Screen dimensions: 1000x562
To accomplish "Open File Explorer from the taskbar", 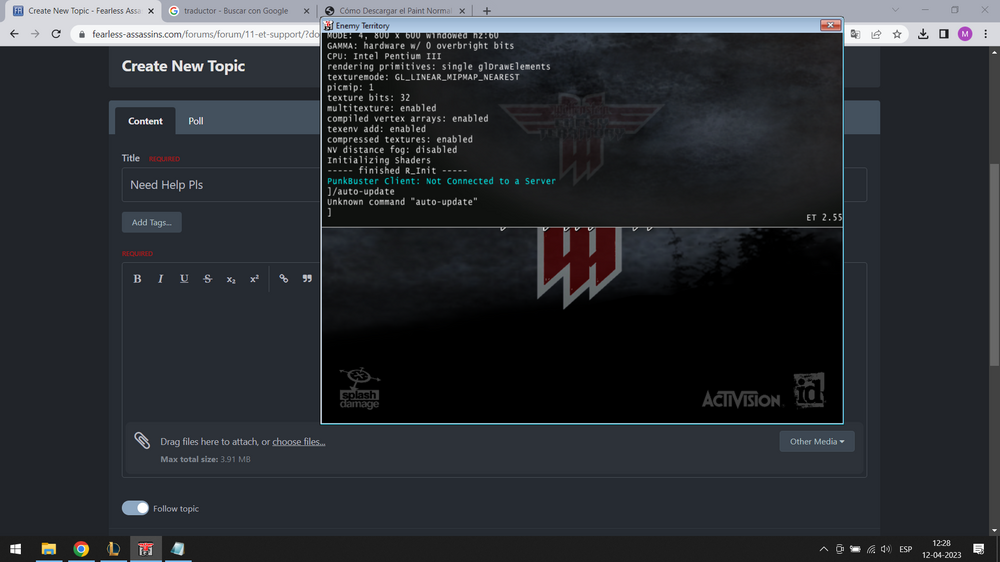I will (x=48, y=549).
